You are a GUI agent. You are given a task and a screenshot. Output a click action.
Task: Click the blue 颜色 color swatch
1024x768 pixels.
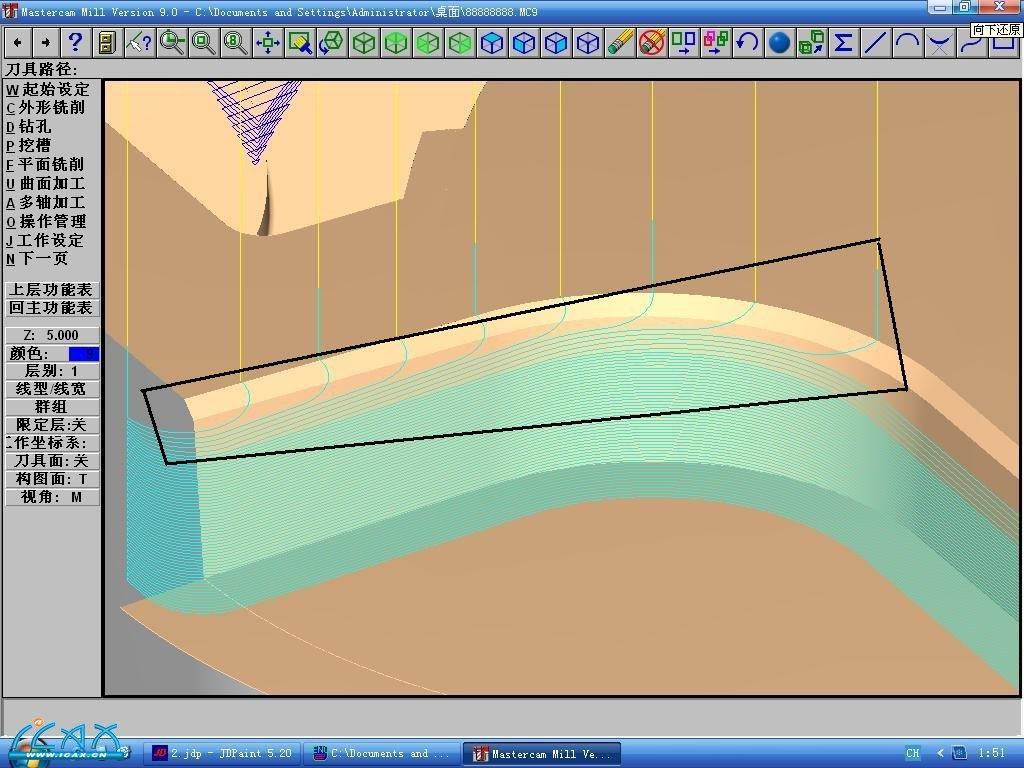click(83, 353)
